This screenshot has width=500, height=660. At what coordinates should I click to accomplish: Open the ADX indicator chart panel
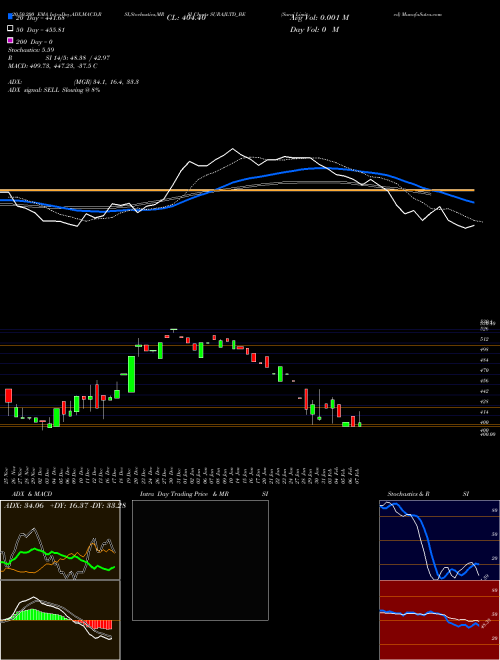[60, 540]
